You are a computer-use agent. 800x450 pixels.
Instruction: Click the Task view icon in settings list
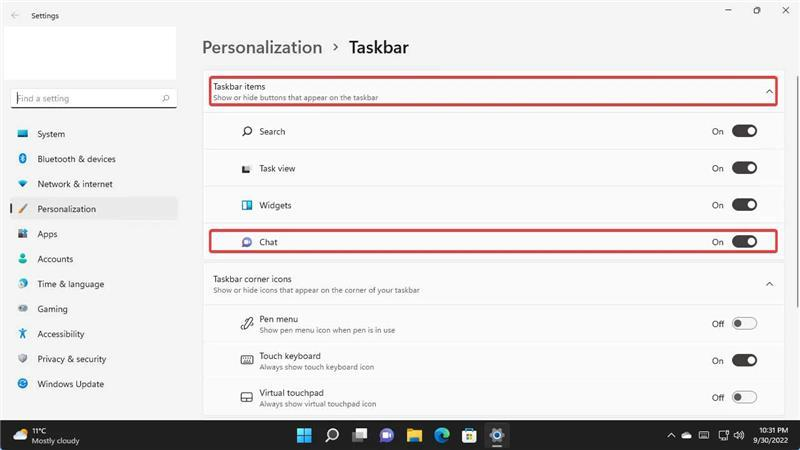pos(246,169)
